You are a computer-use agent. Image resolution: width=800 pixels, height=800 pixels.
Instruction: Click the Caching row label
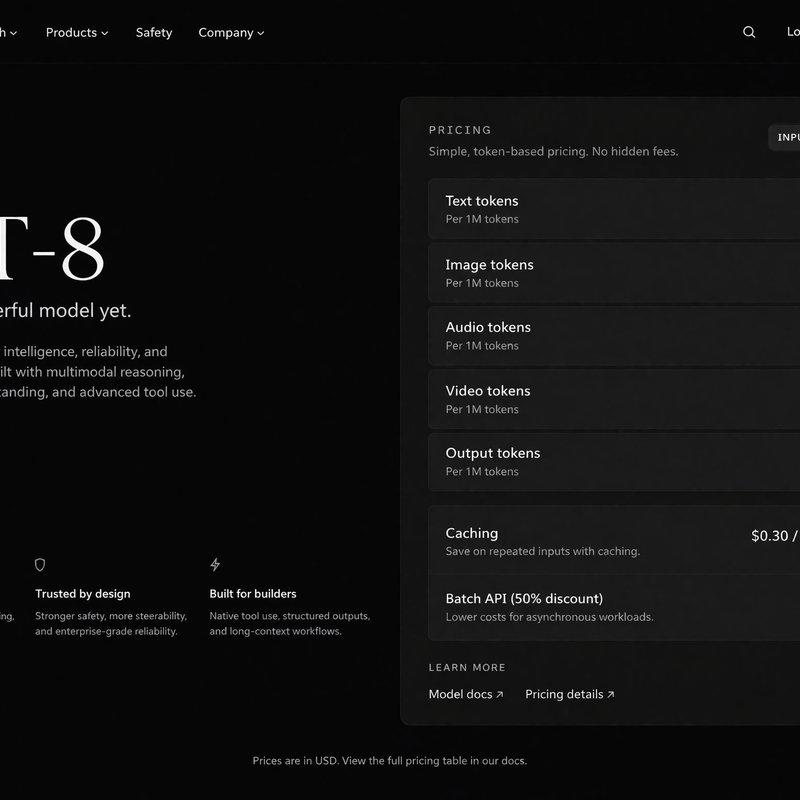[x=471, y=533]
